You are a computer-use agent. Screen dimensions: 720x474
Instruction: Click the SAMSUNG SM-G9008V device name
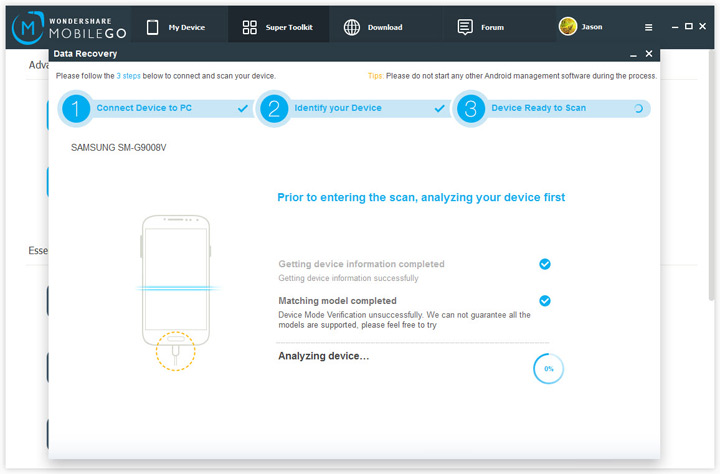click(118, 147)
